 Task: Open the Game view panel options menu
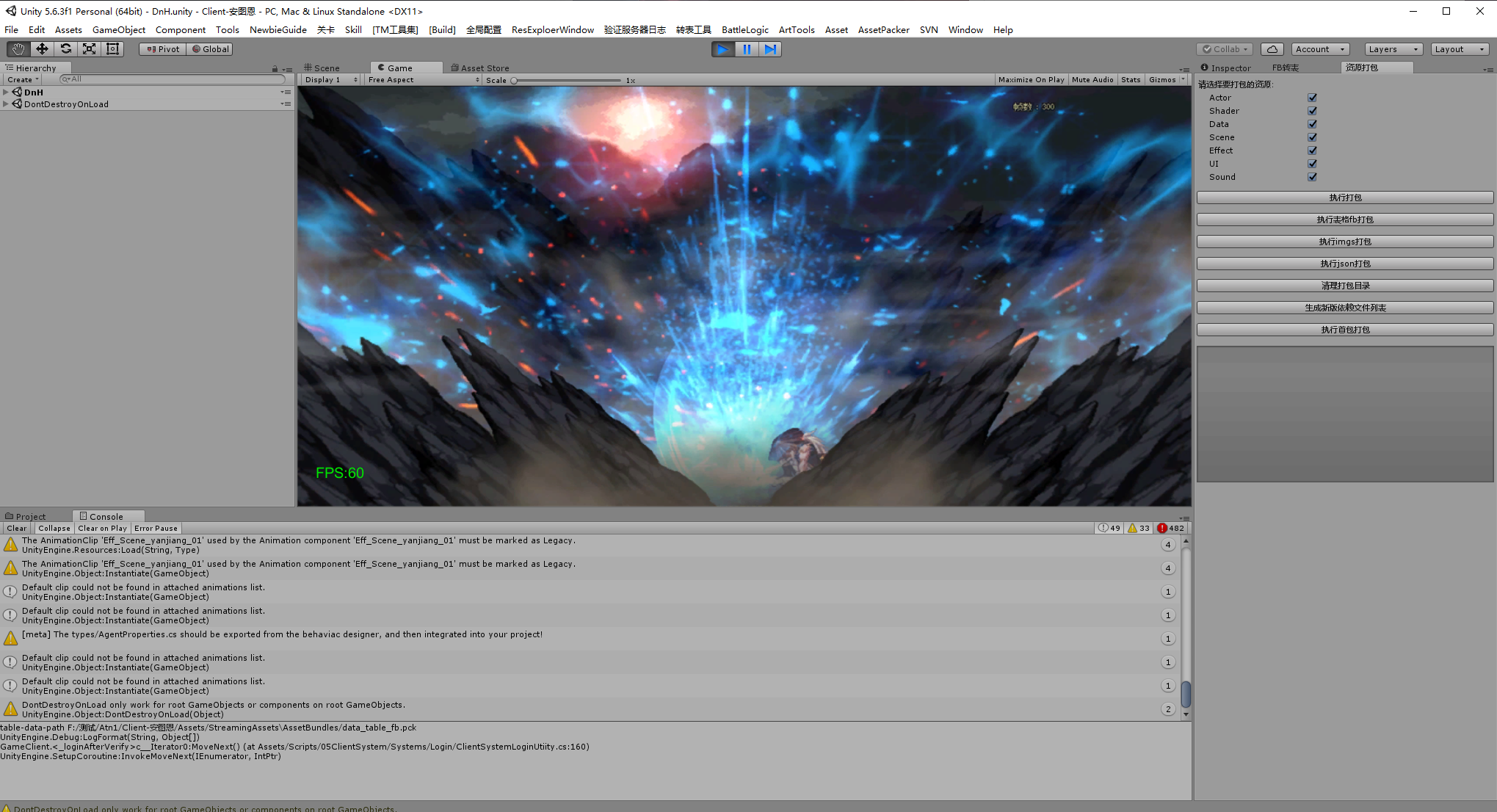1184,69
